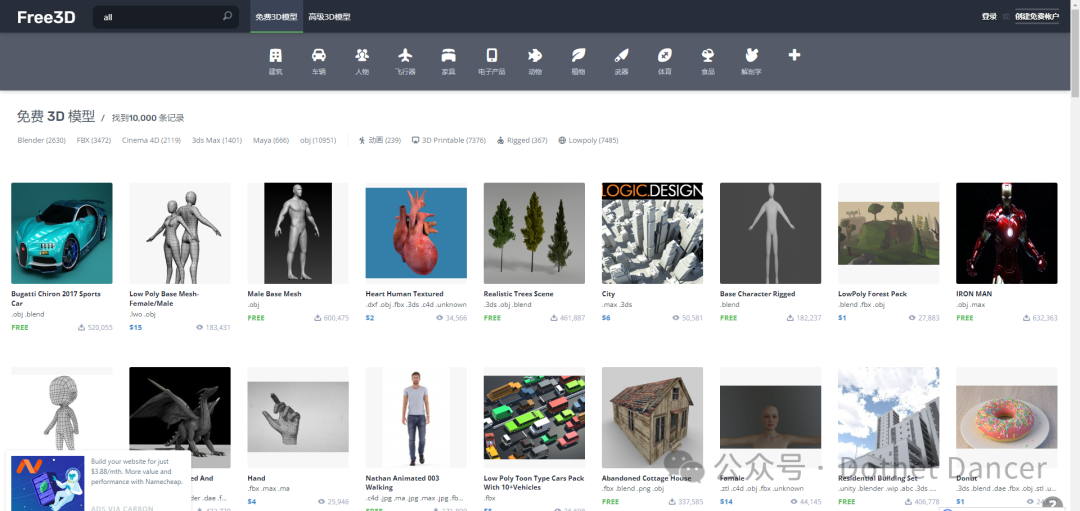The image size is (1080, 511).
Task: Show more categories with plus icon
Action: point(794,54)
